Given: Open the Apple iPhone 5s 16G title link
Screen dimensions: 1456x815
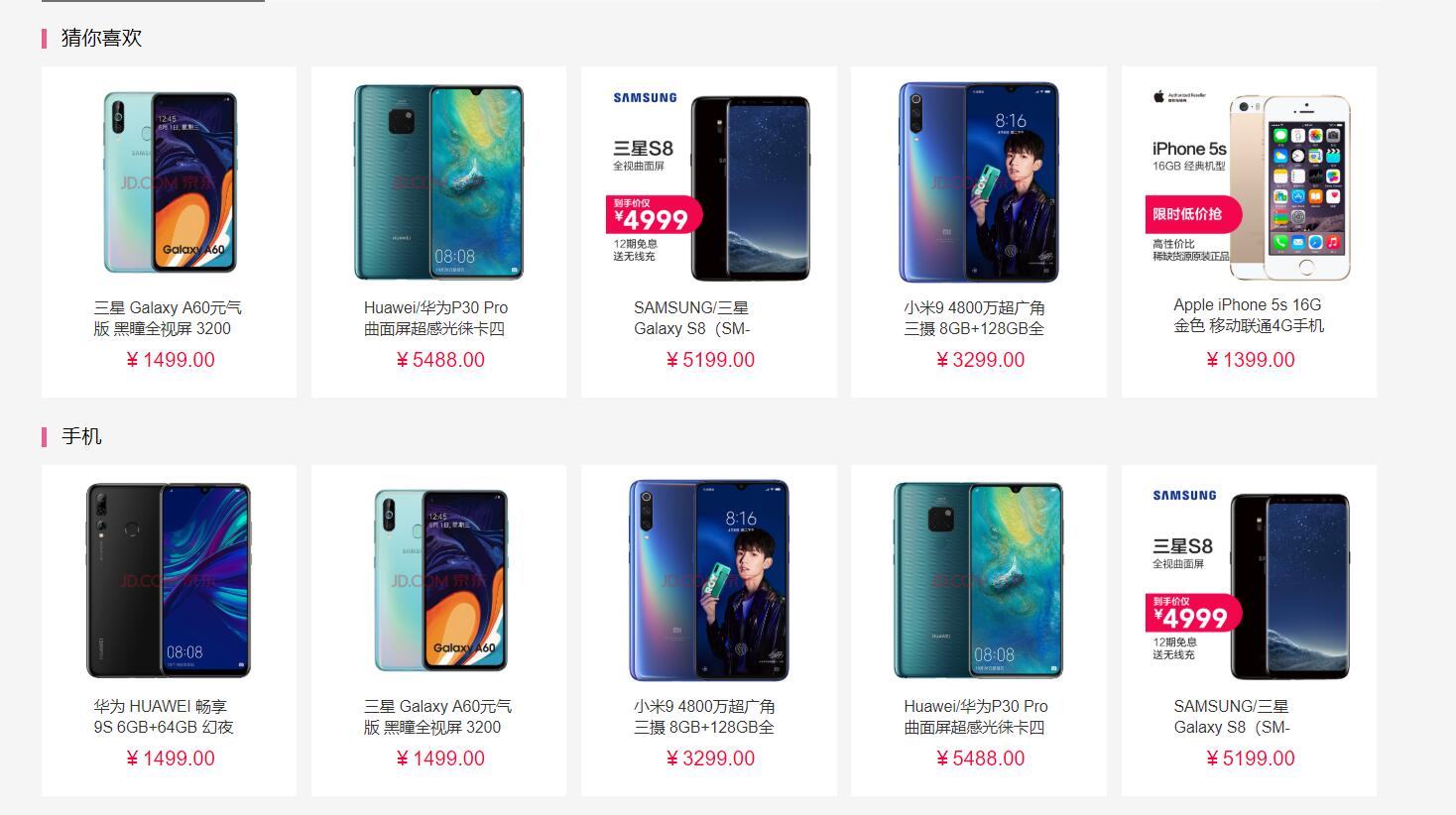Looking at the screenshot, I should point(1249,315).
